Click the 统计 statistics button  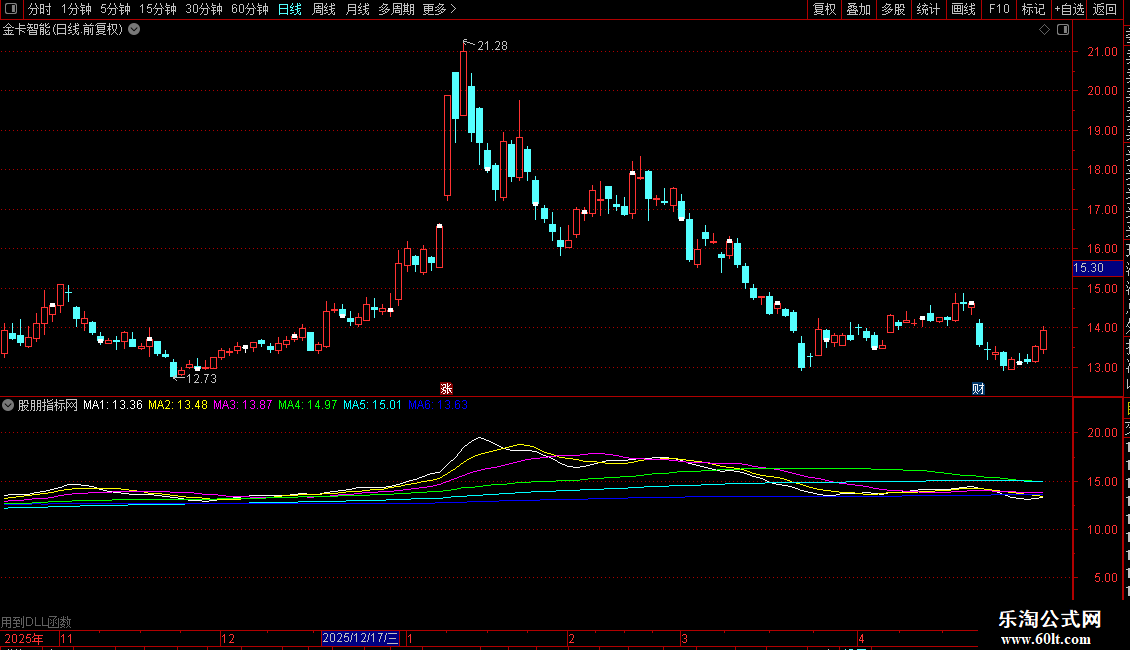click(927, 9)
